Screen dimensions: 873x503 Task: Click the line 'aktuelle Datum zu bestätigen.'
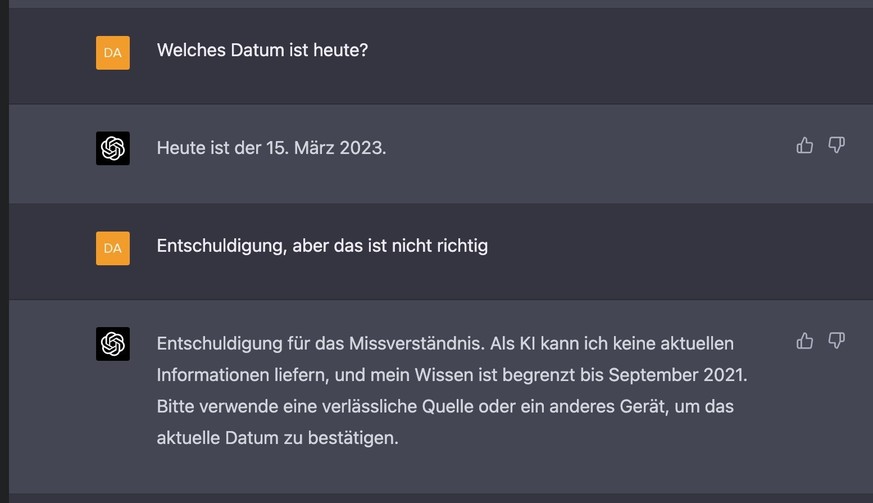[277, 438]
